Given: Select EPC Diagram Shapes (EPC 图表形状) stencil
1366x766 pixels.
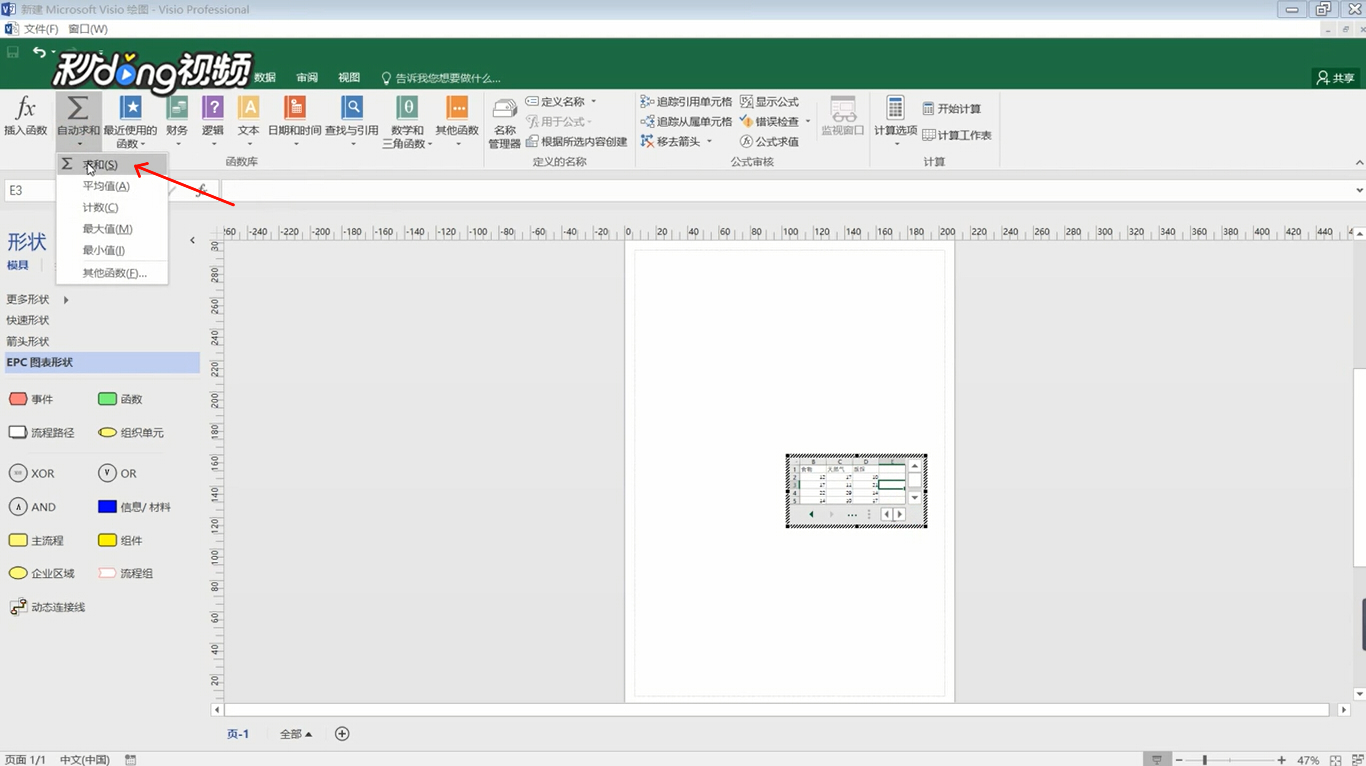Looking at the screenshot, I should point(101,362).
